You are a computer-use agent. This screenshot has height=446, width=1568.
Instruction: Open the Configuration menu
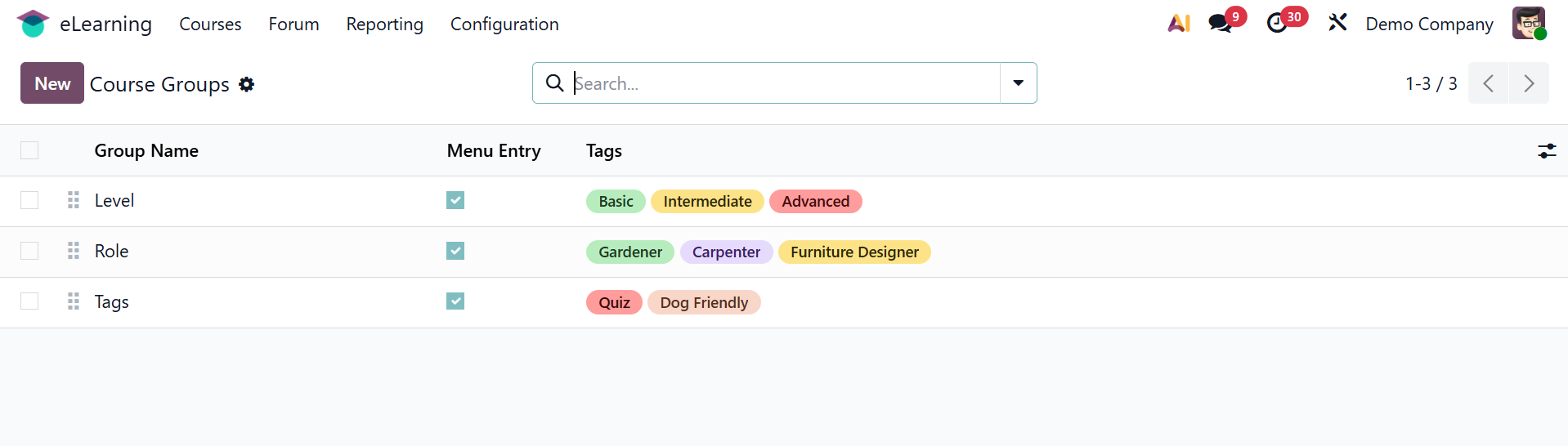504,25
